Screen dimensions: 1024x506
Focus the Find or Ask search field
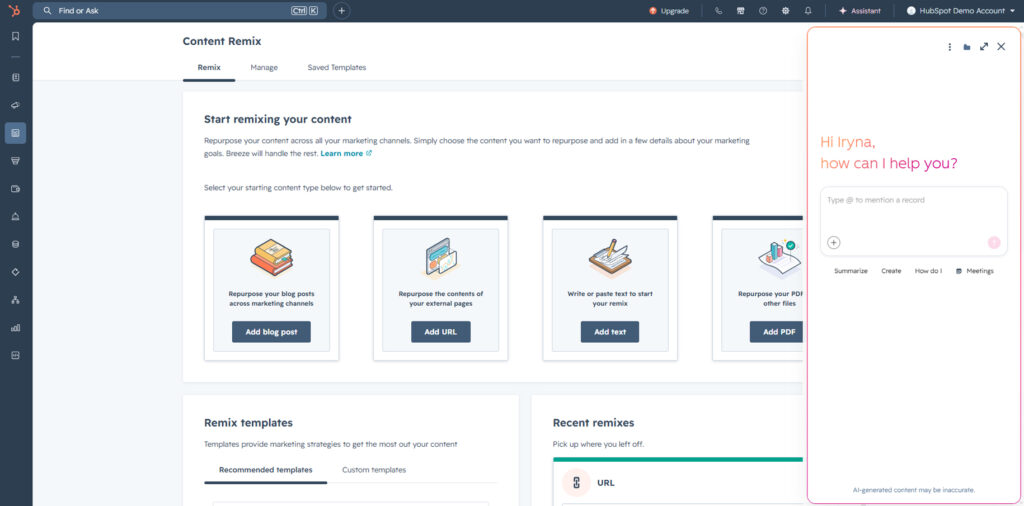point(180,10)
